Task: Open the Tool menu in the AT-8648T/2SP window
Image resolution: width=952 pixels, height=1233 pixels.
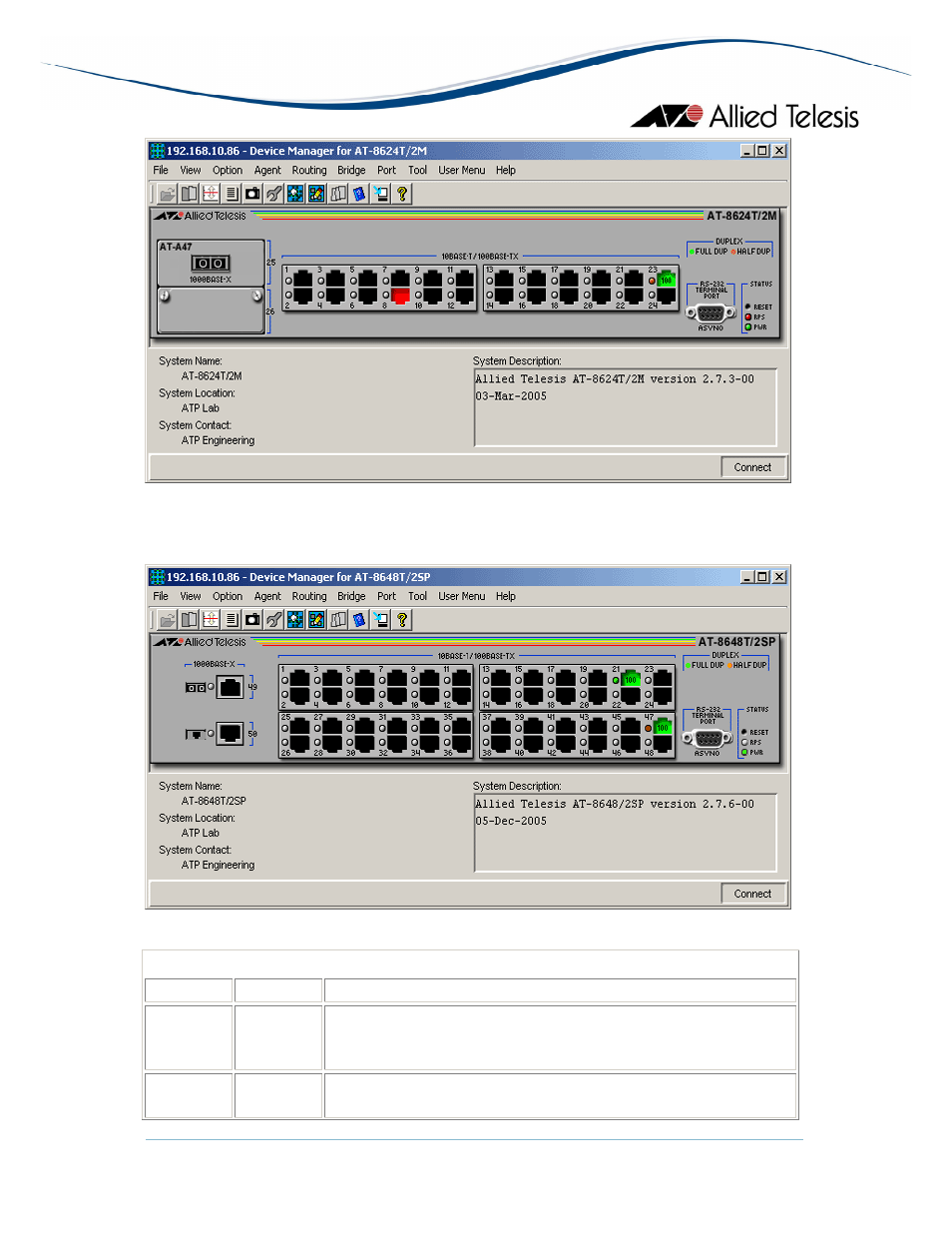Action: coord(417,597)
